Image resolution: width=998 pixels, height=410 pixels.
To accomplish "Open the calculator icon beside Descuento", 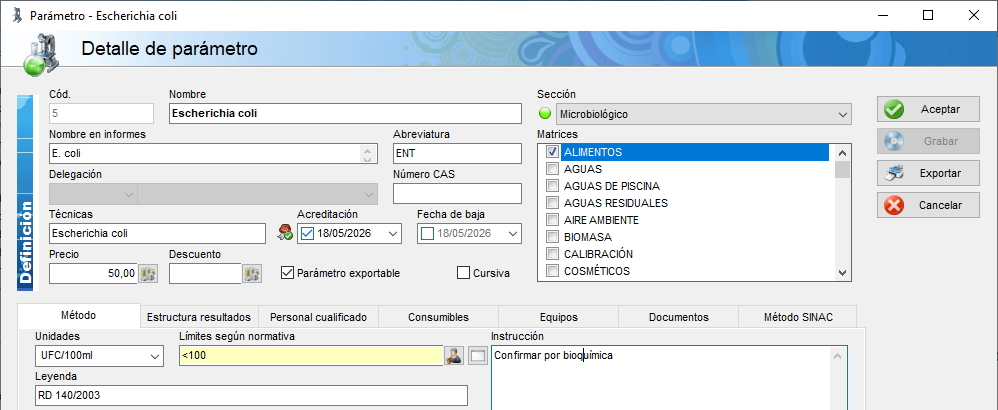I will click(252, 274).
